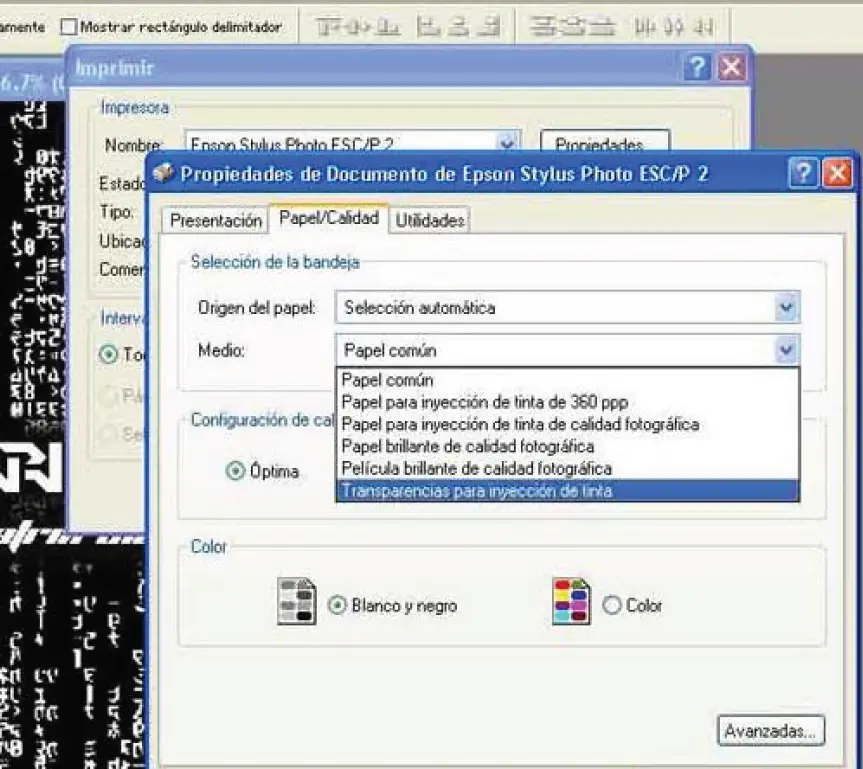Pick Papel para inyección de tinta de calidad fotográfica

[567, 424]
